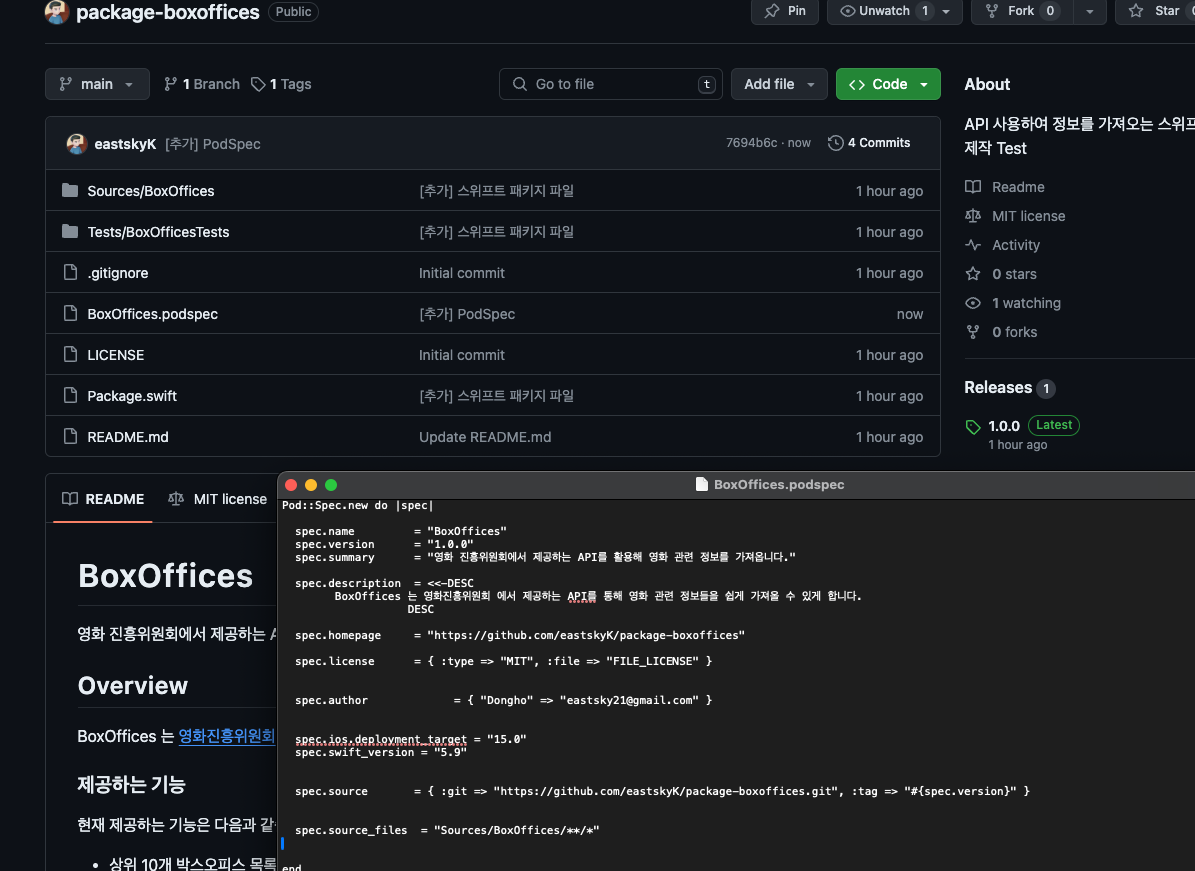This screenshot has width=1195, height=871.
Task: Click the file icon next to LICENSE
Action: [70, 354]
